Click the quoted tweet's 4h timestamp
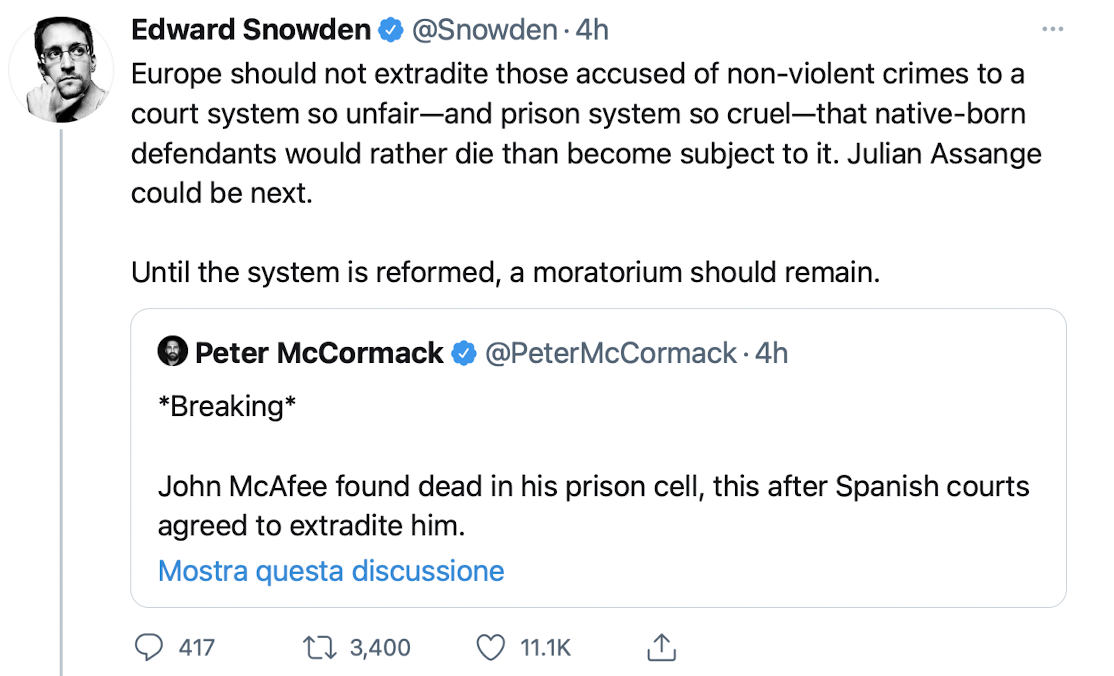 [772, 353]
